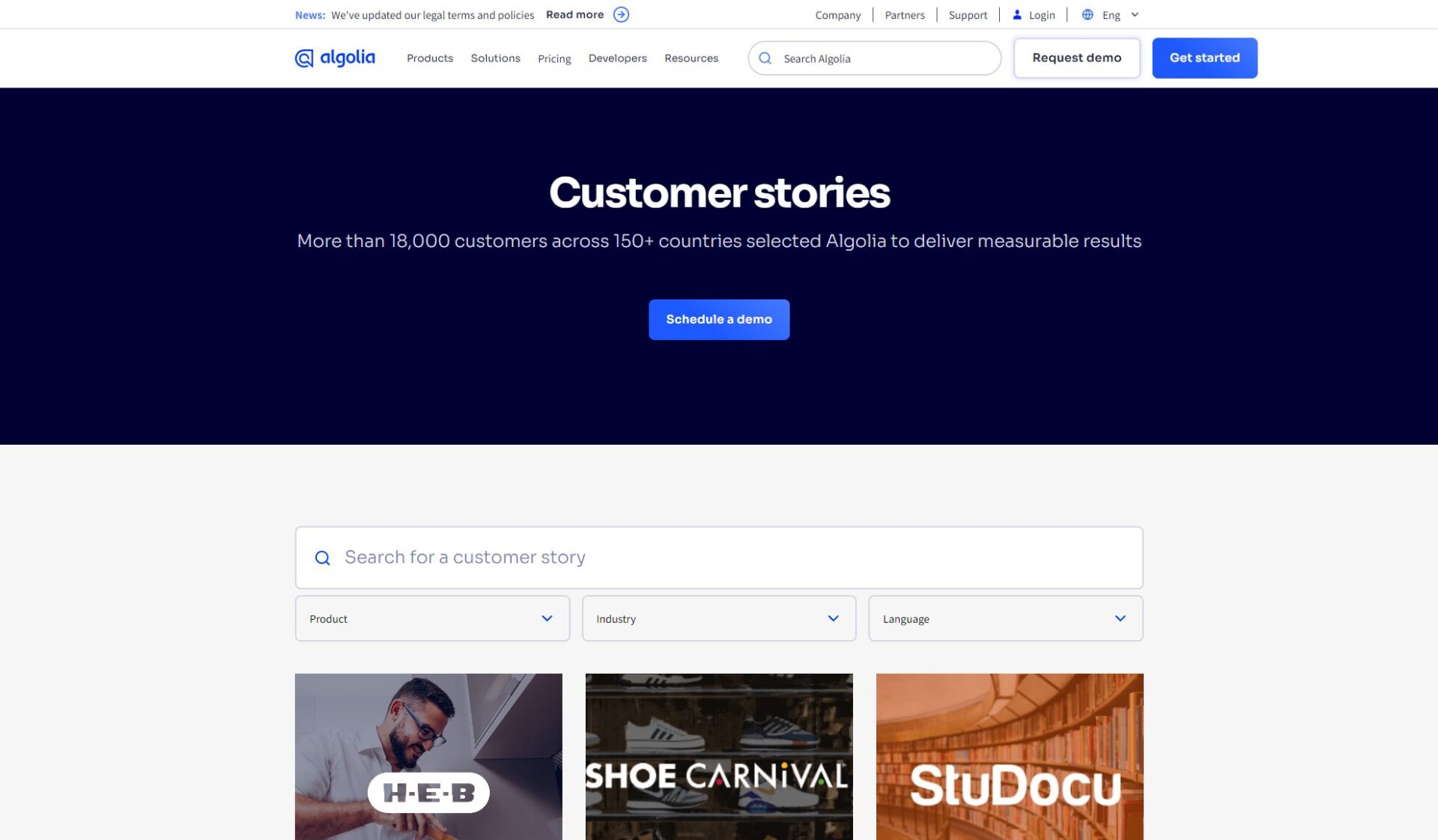Open the Shoe Carnival story card
The height and width of the screenshot is (840, 1438).
(718, 756)
